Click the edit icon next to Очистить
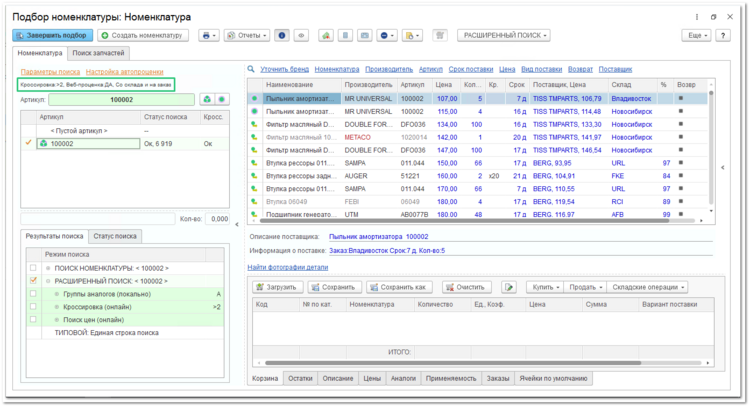 tap(509, 287)
